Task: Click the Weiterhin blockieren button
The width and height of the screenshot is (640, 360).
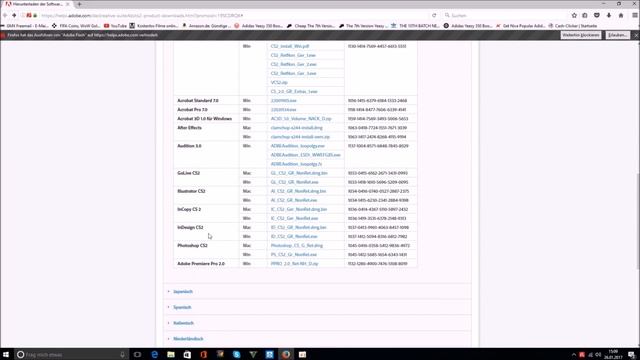Action: pyautogui.click(x=581, y=36)
